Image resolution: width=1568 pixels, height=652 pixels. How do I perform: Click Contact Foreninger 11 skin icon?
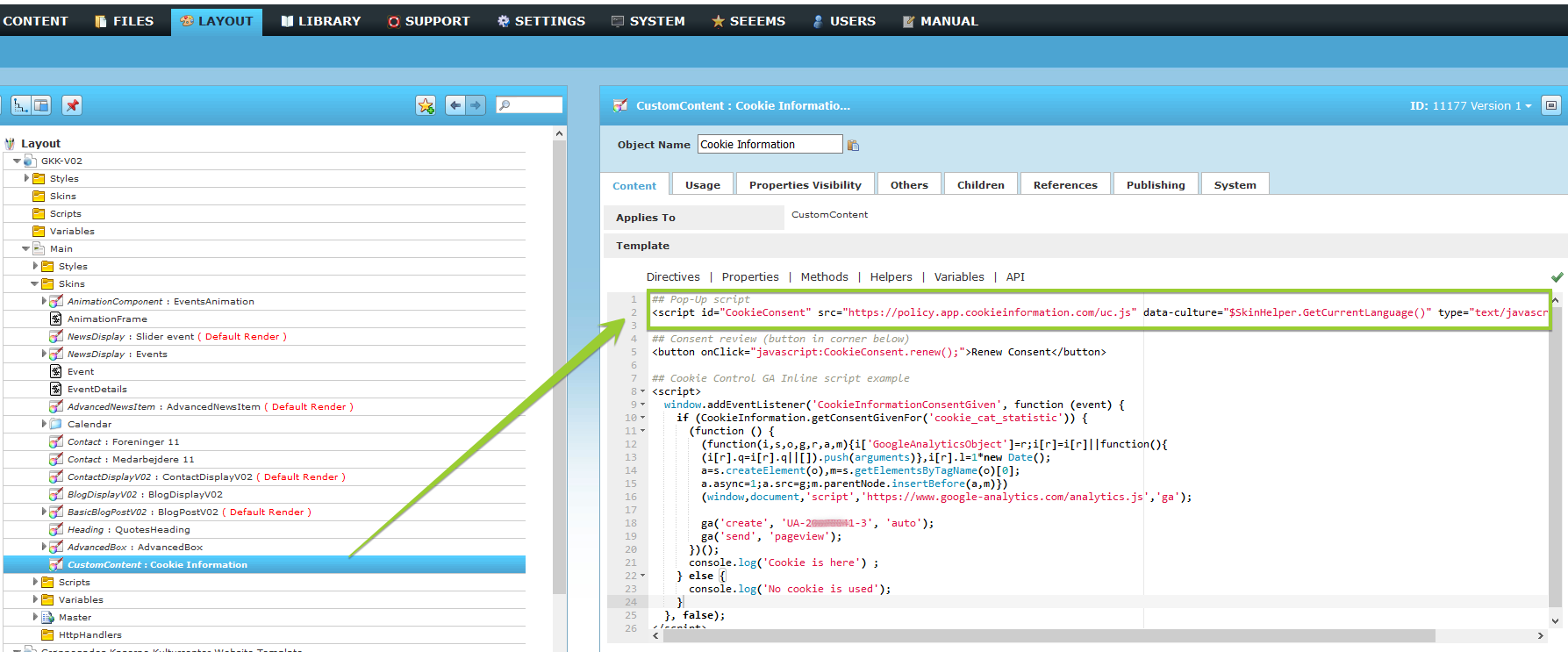56,441
